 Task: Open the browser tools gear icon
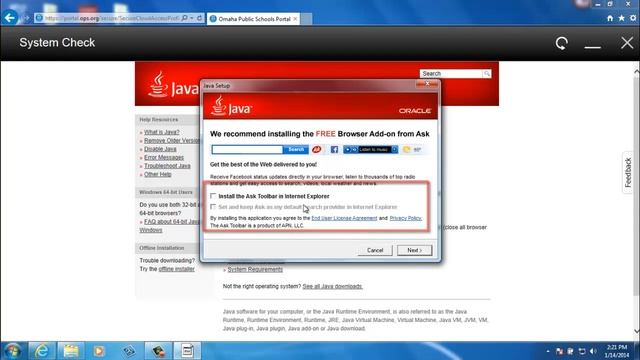pyautogui.click(x=633, y=18)
